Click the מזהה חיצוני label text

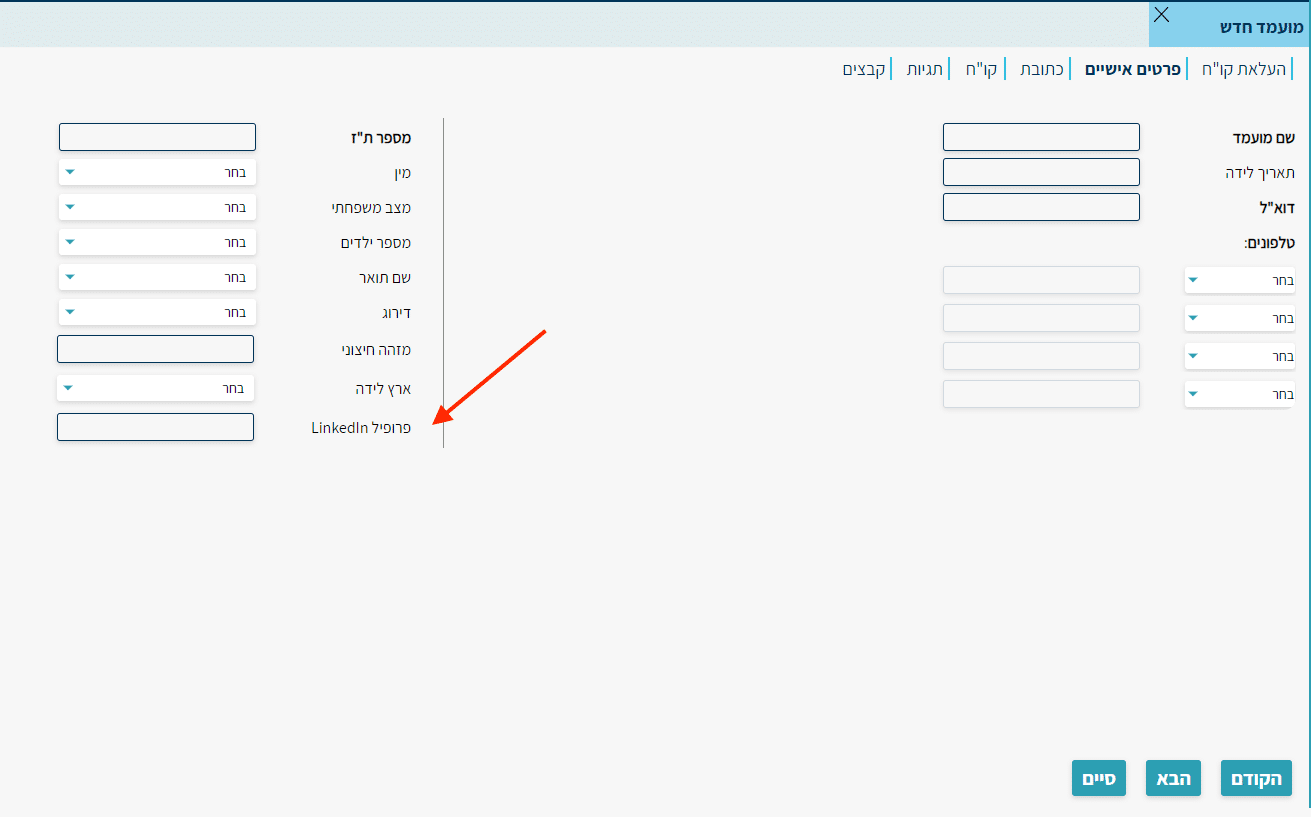pyautogui.click(x=376, y=350)
